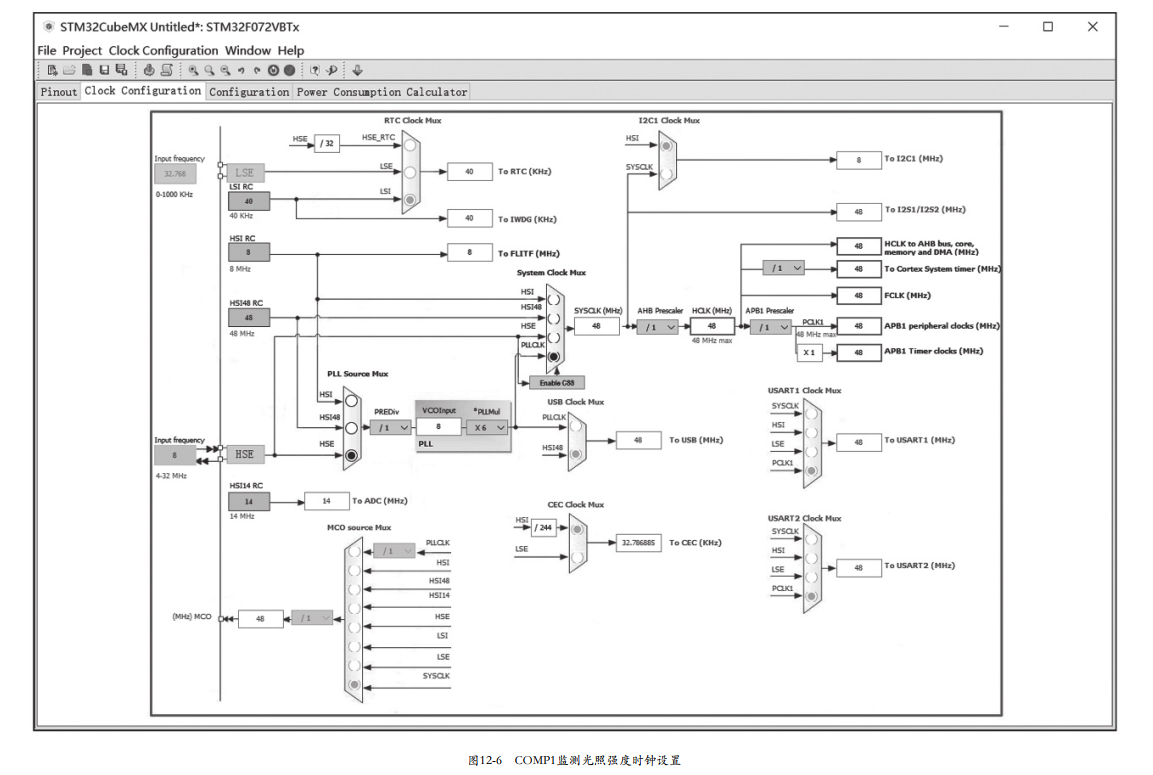Click the SYSCLK (MHz) value box

[596, 326]
